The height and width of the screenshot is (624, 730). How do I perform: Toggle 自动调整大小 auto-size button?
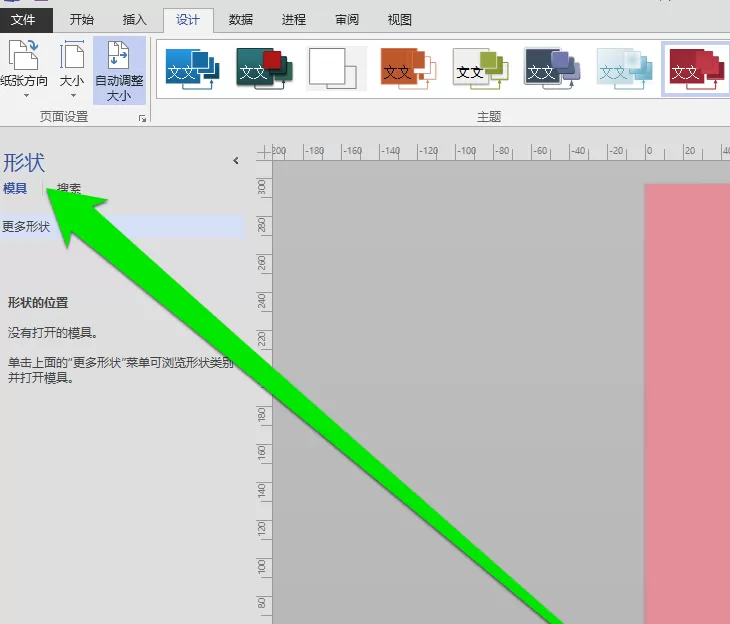point(119,70)
